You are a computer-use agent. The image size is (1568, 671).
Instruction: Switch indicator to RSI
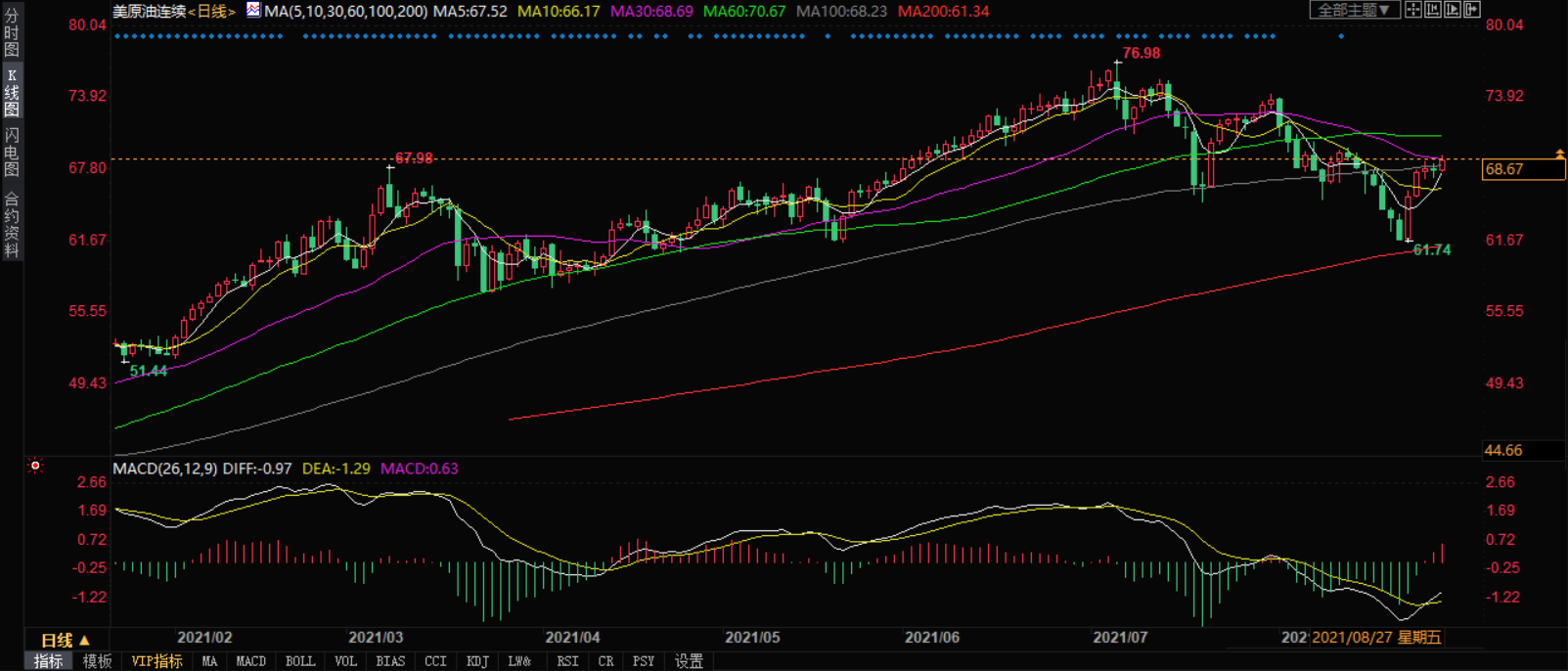567,661
